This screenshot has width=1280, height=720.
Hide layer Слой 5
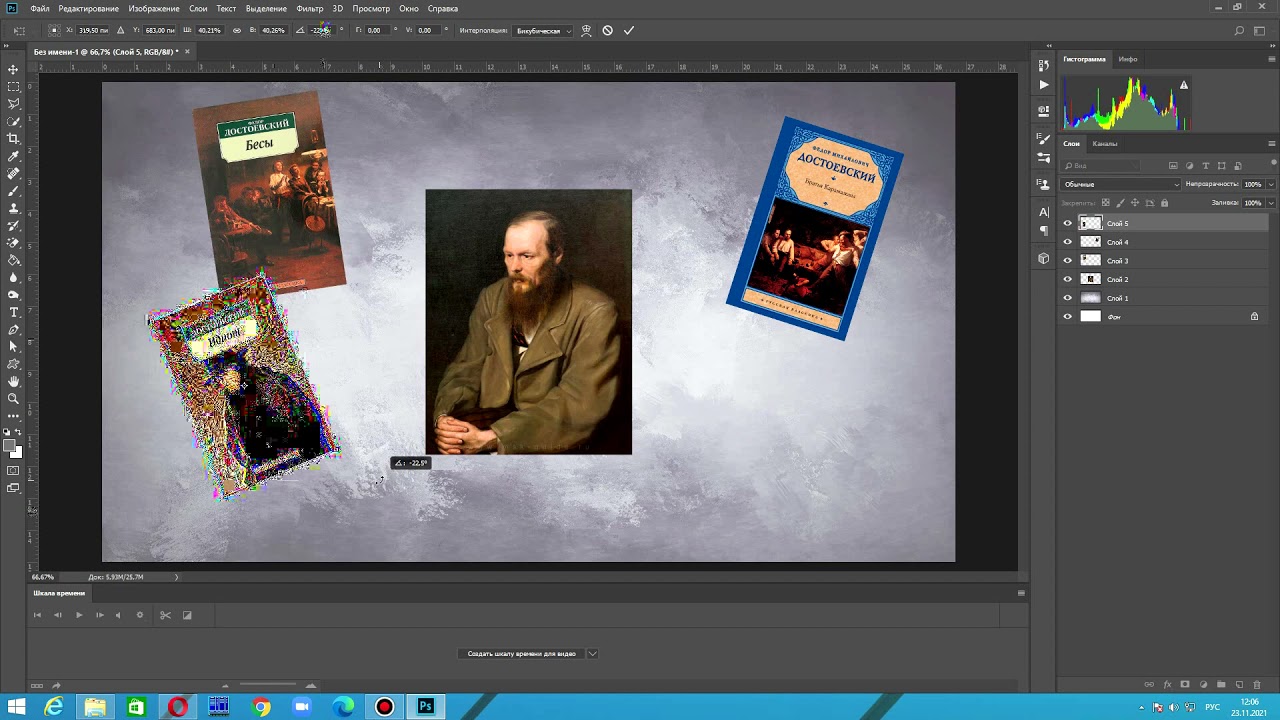1067,223
